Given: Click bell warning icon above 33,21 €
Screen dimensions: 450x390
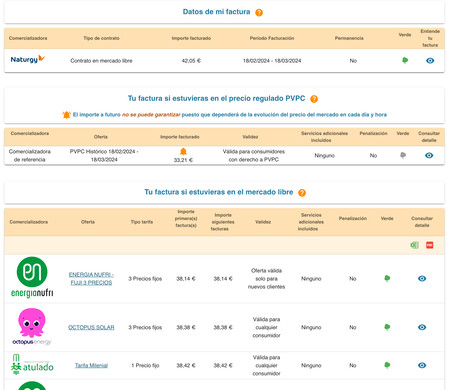Looking at the screenshot, I should tap(183, 152).
